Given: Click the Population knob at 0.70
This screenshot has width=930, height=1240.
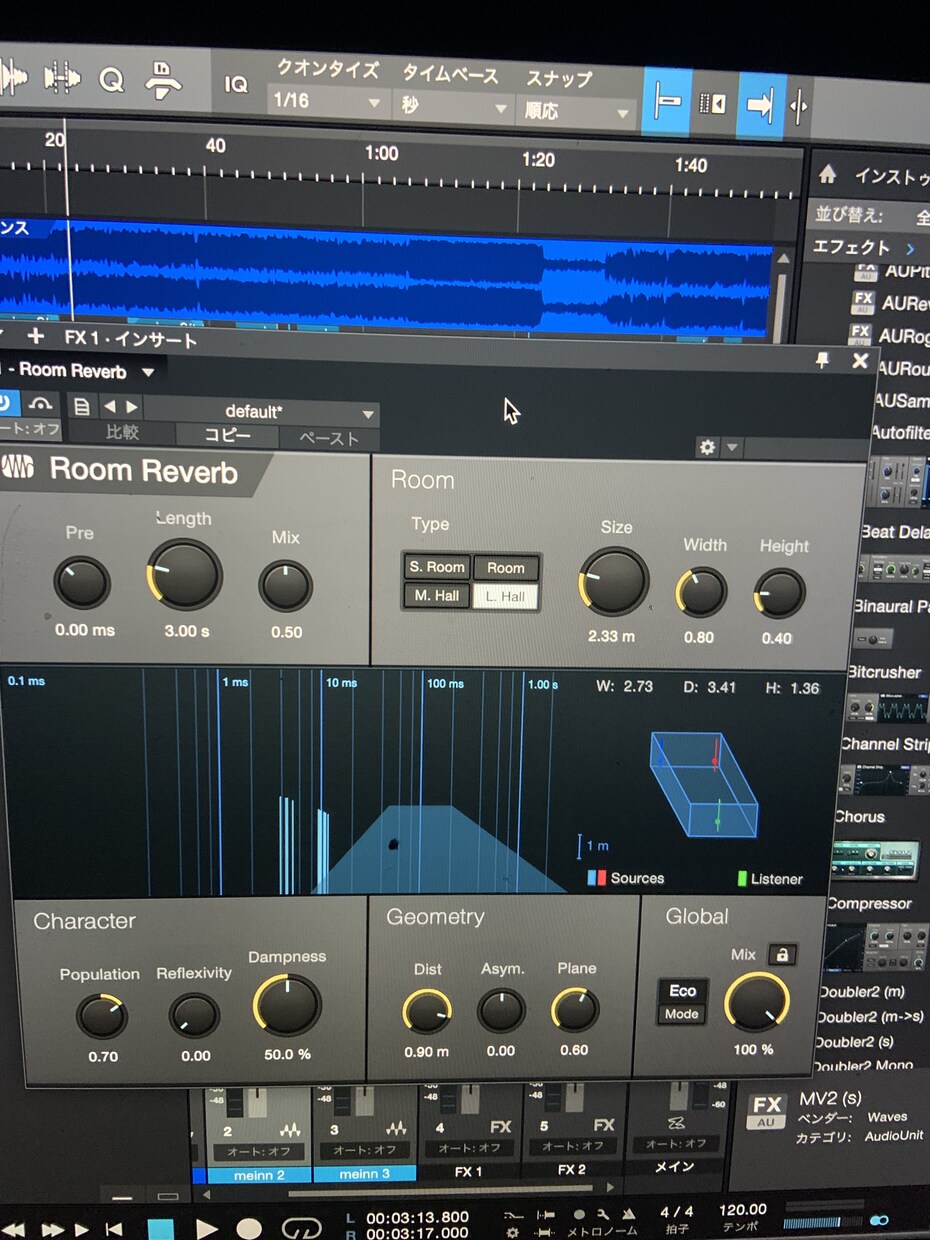Looking at the screenshot, I should point(101,1017).
